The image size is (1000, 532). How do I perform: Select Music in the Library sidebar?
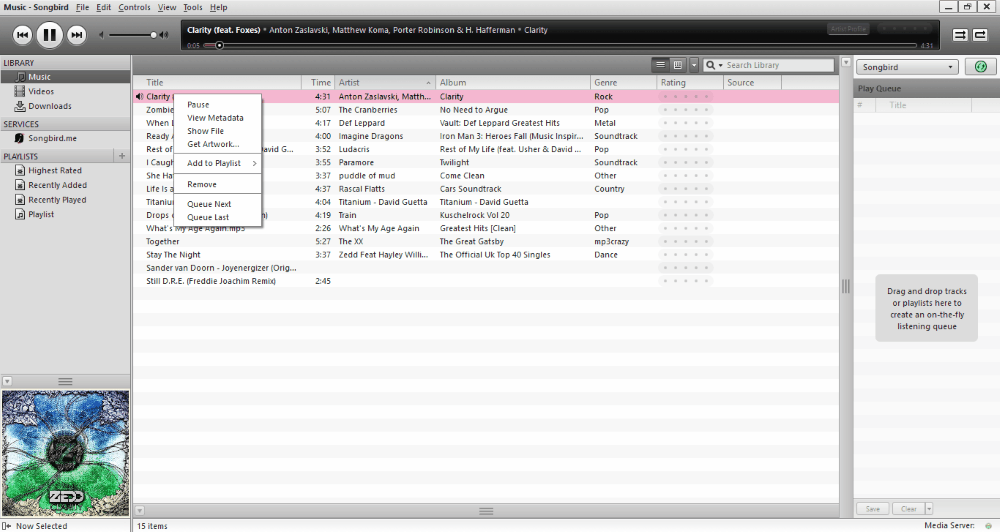coord(65,77)
